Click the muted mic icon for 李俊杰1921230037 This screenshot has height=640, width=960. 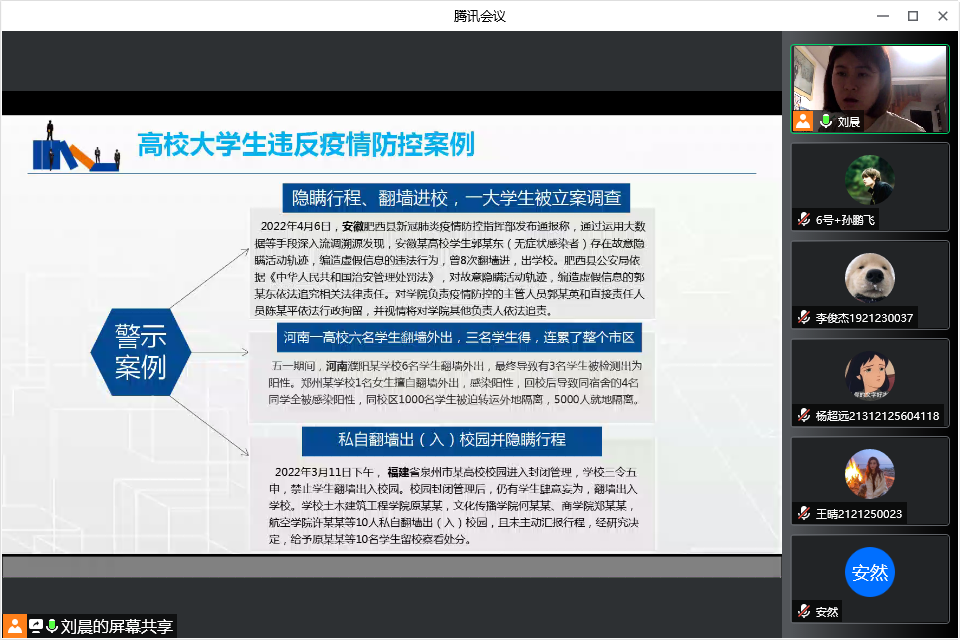pos(803,318)
